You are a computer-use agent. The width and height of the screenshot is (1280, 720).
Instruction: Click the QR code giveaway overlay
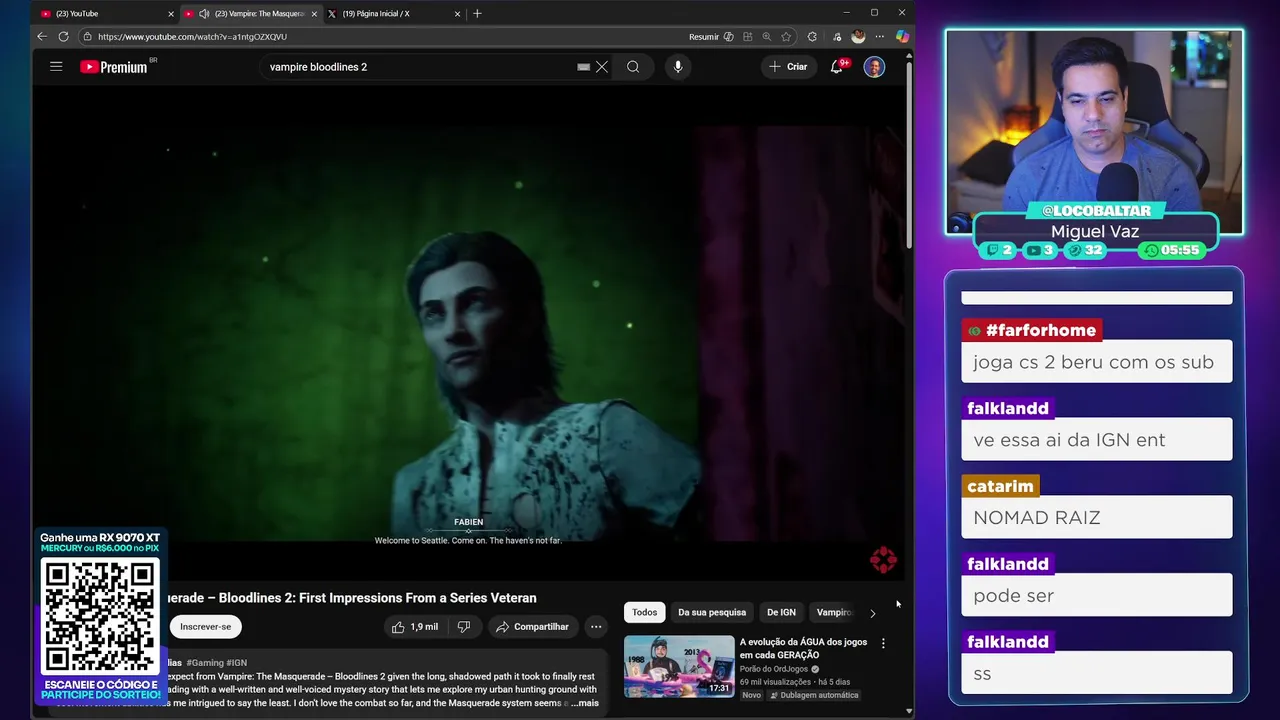(x=100, y=616)
